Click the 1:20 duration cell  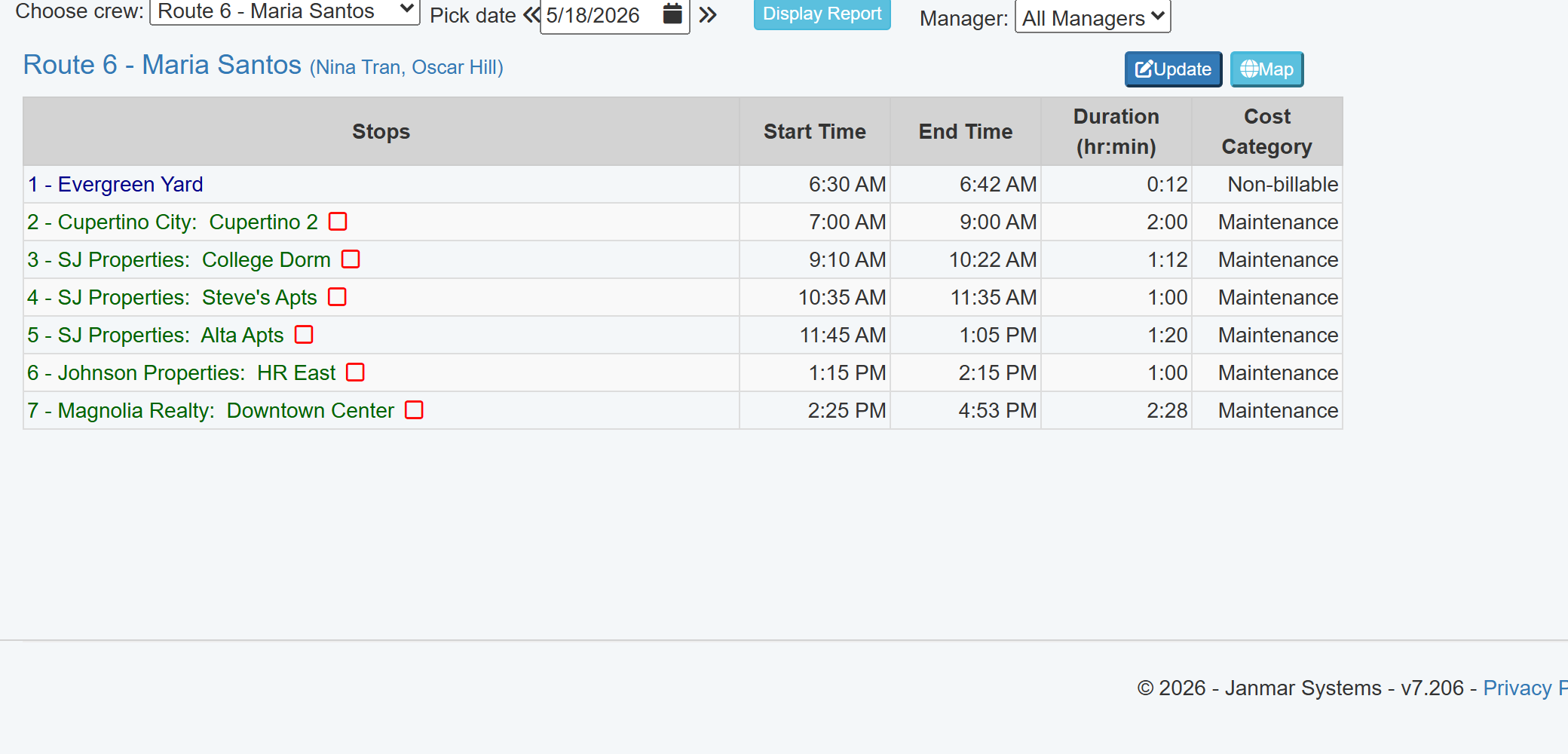1116,335
